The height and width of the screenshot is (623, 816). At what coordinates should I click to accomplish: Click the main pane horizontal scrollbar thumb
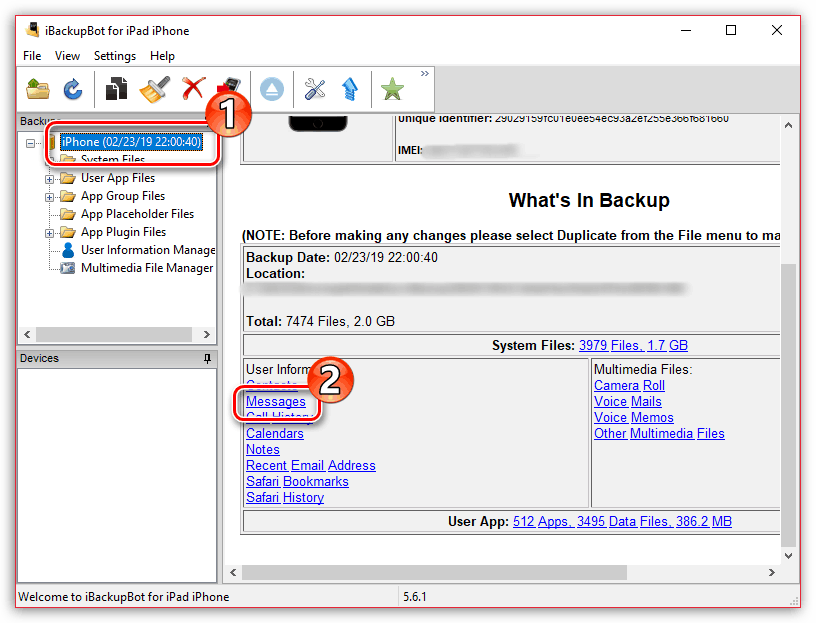pos(435,573)
